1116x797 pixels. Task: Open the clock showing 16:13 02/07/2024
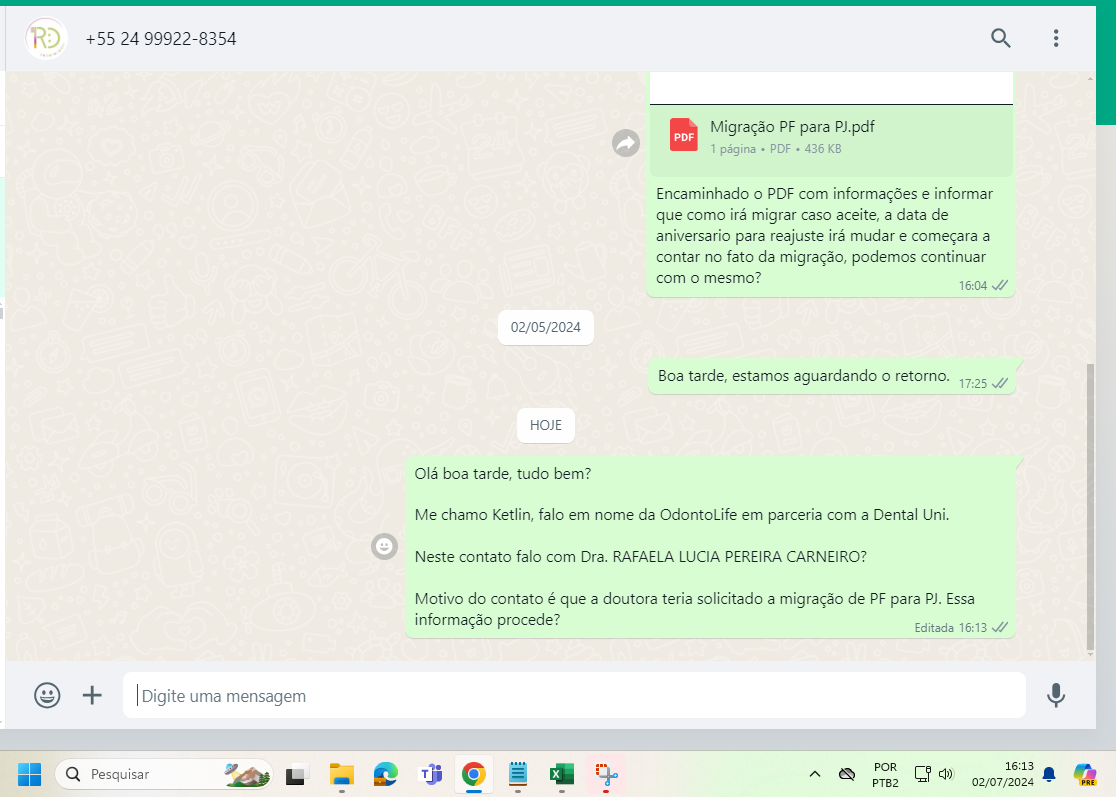(1003, 774)
